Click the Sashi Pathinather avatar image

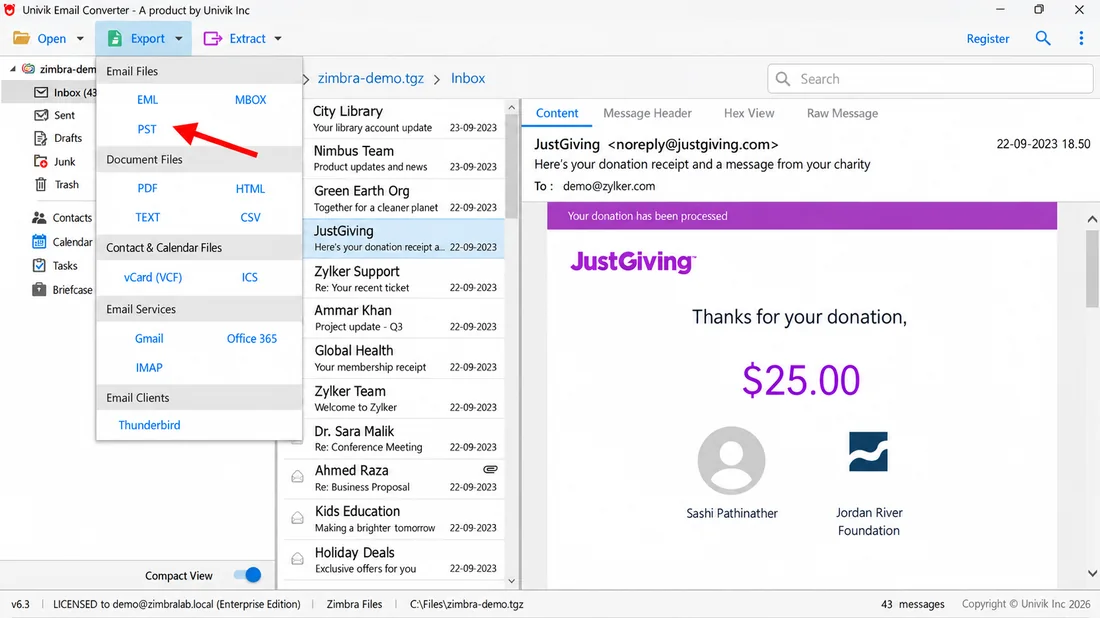click(x=731, y=460)
